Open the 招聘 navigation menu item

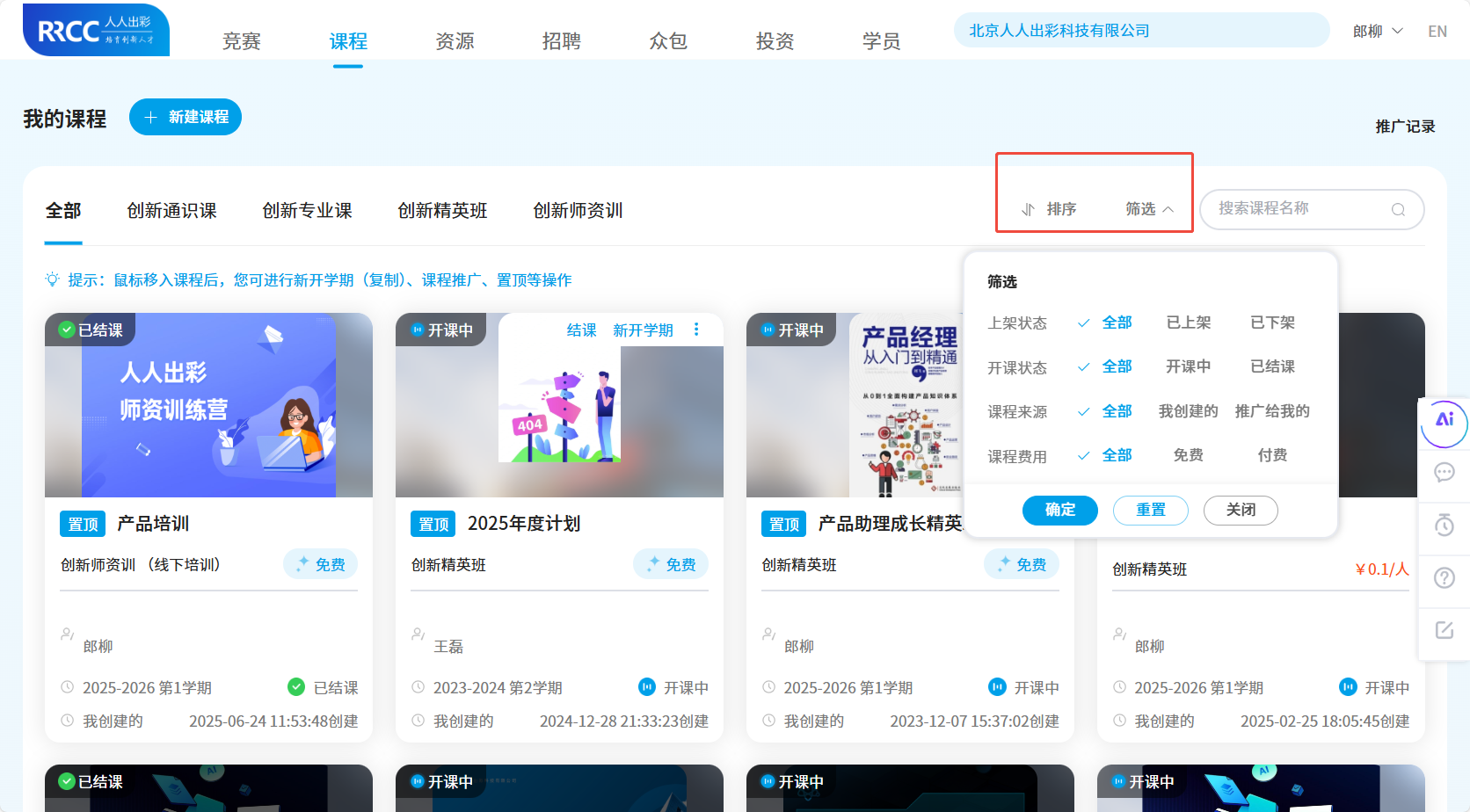click(562, 40)
